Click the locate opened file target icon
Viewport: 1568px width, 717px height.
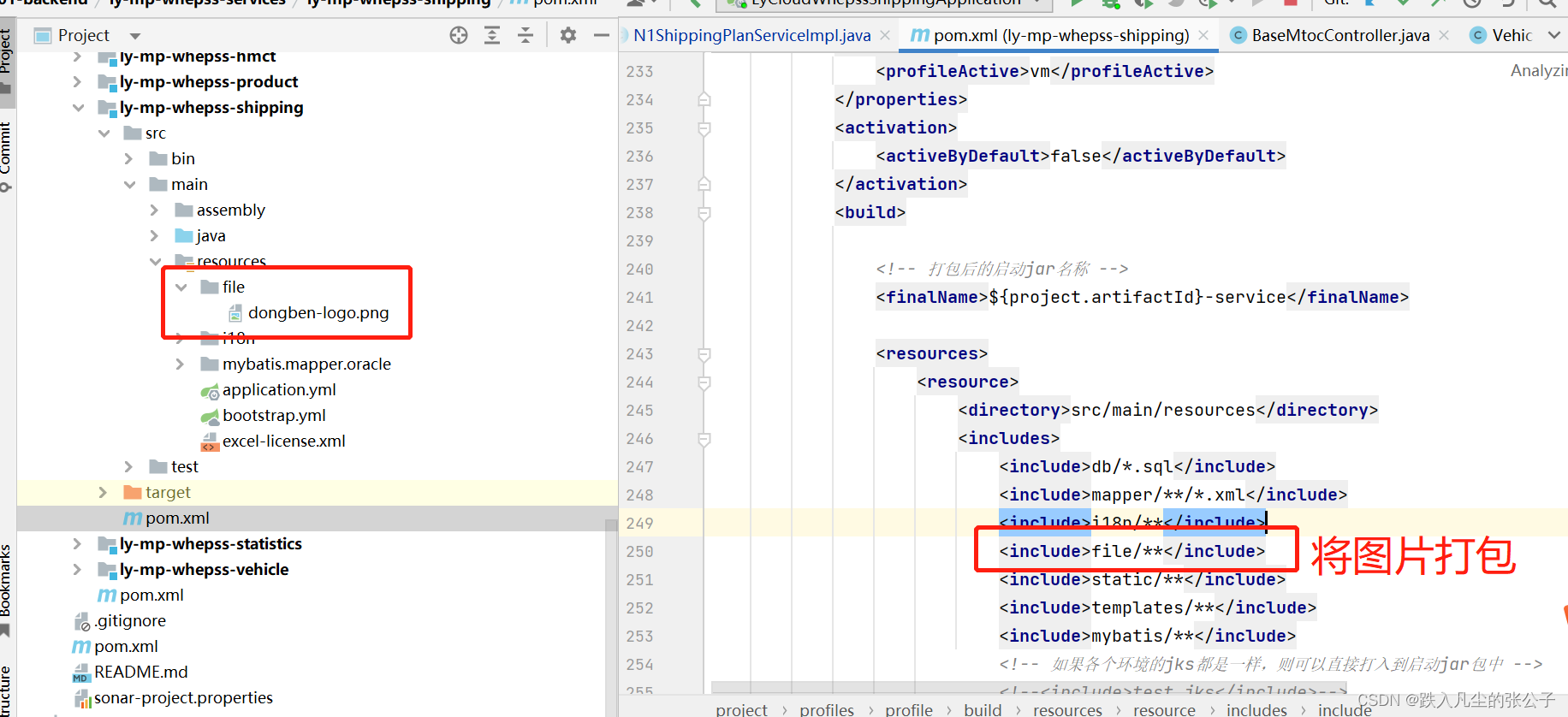coord(459,35)
